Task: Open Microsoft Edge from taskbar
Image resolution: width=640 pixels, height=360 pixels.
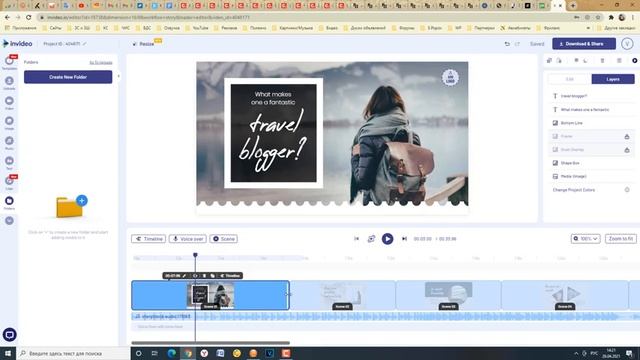Action: click(171, 353)
